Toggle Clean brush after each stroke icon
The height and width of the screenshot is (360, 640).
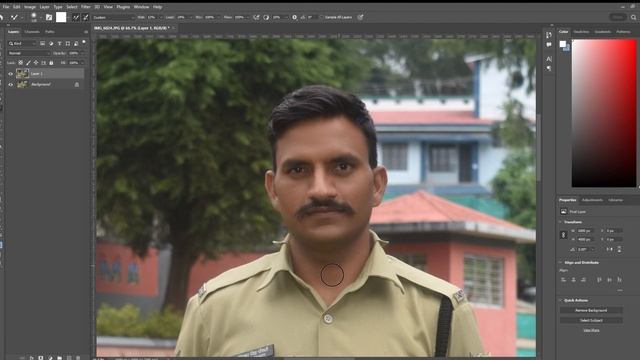coord(85,17)
